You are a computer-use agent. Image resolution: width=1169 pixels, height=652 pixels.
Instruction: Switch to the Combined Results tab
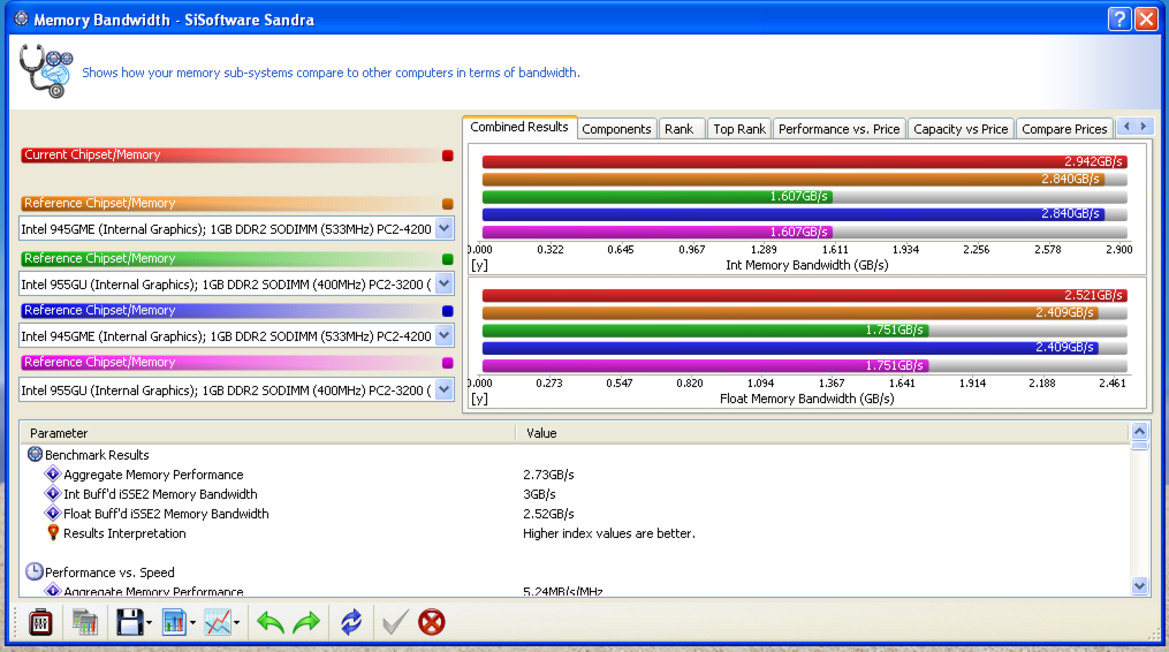(520, 127)
